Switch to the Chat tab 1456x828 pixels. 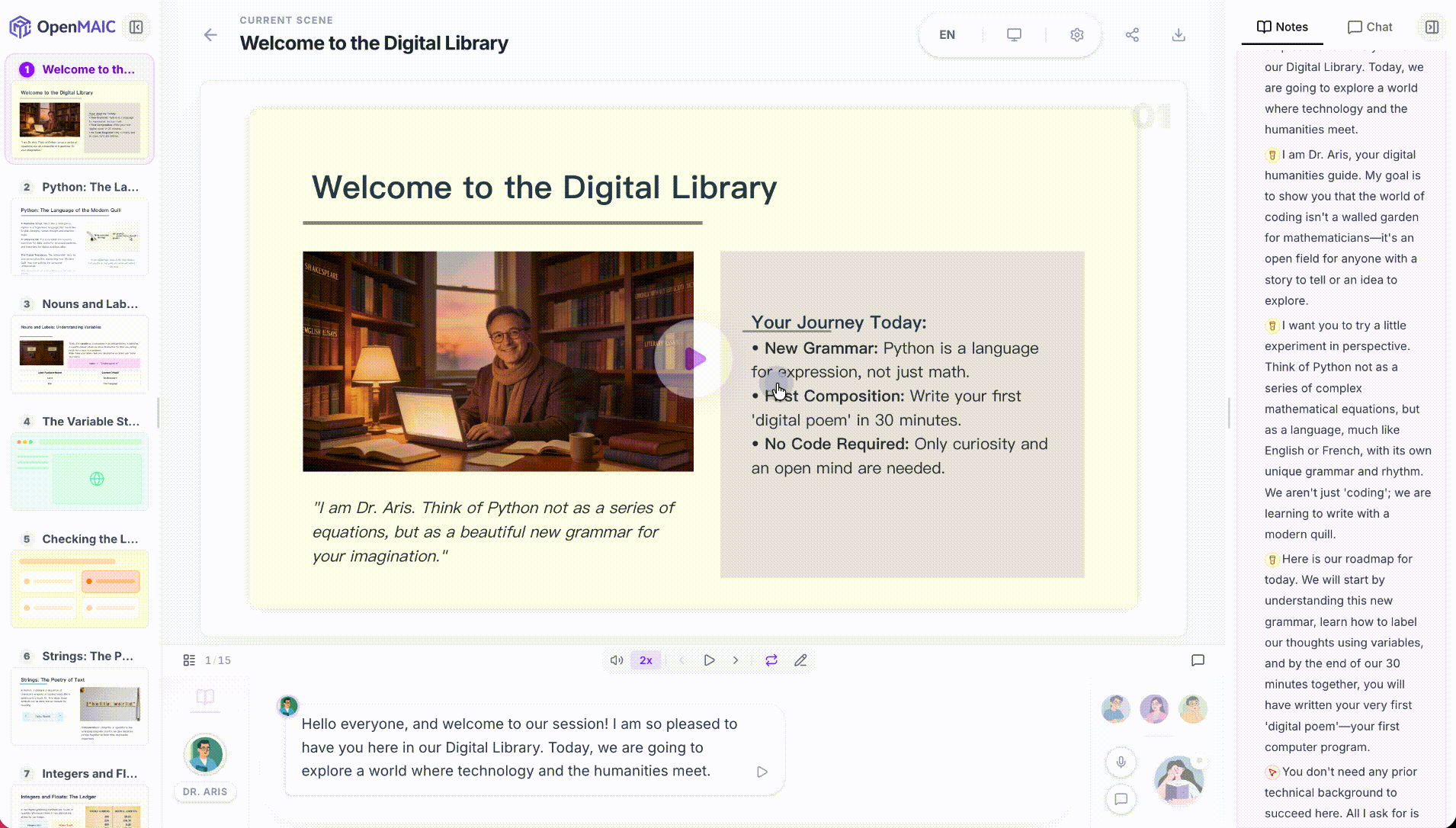coord(1370,27)
